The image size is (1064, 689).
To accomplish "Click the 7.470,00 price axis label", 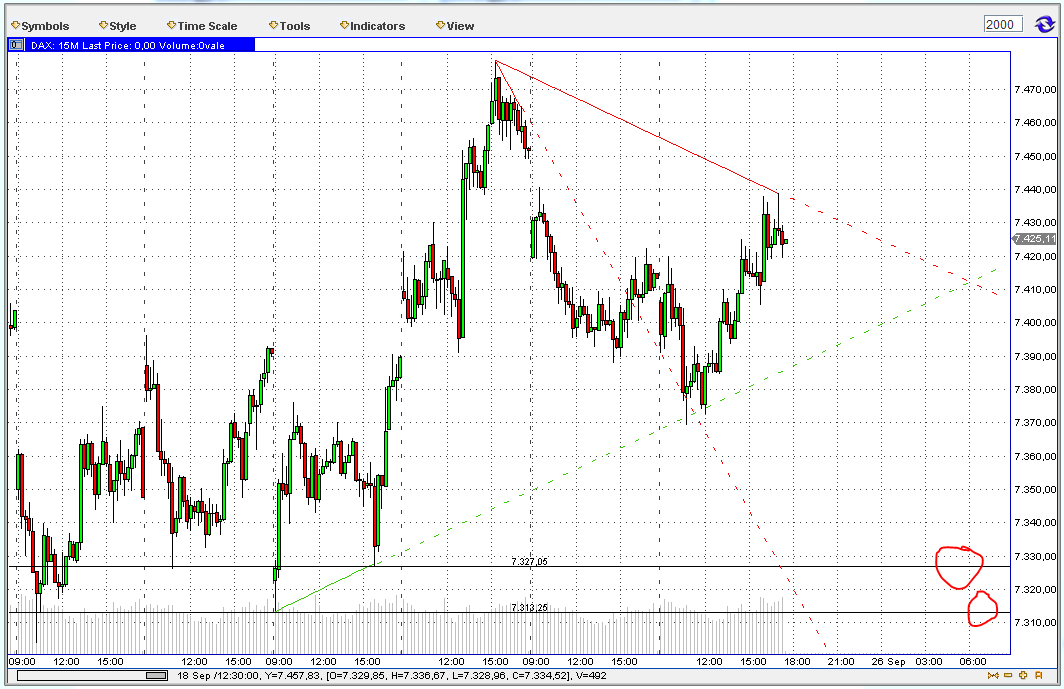I will [x=1035, y=90].
